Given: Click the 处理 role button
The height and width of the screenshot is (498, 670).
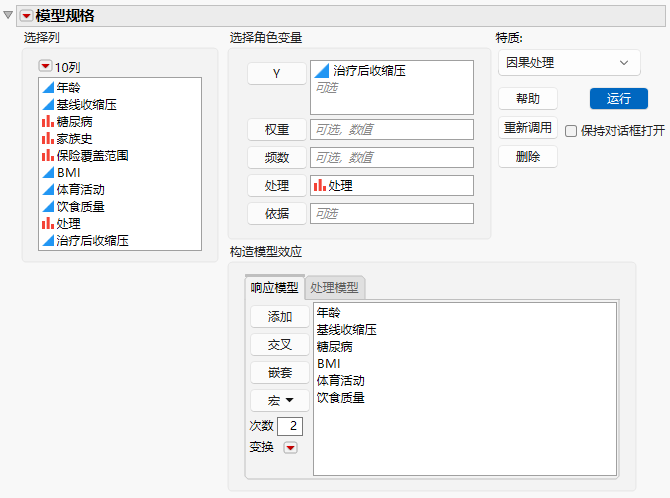Looking at the screenshot, I should tap(276, 186).
